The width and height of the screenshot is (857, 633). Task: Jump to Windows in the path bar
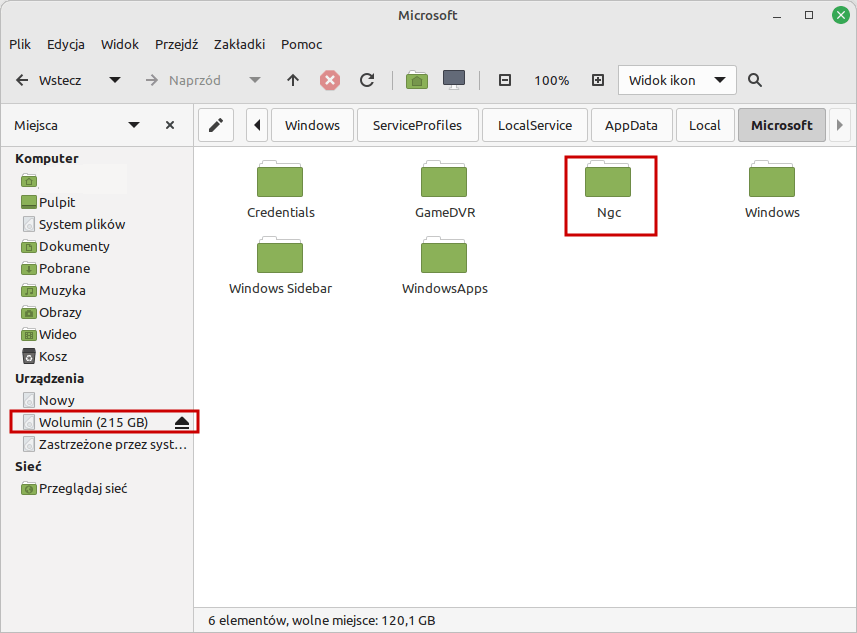312,125
